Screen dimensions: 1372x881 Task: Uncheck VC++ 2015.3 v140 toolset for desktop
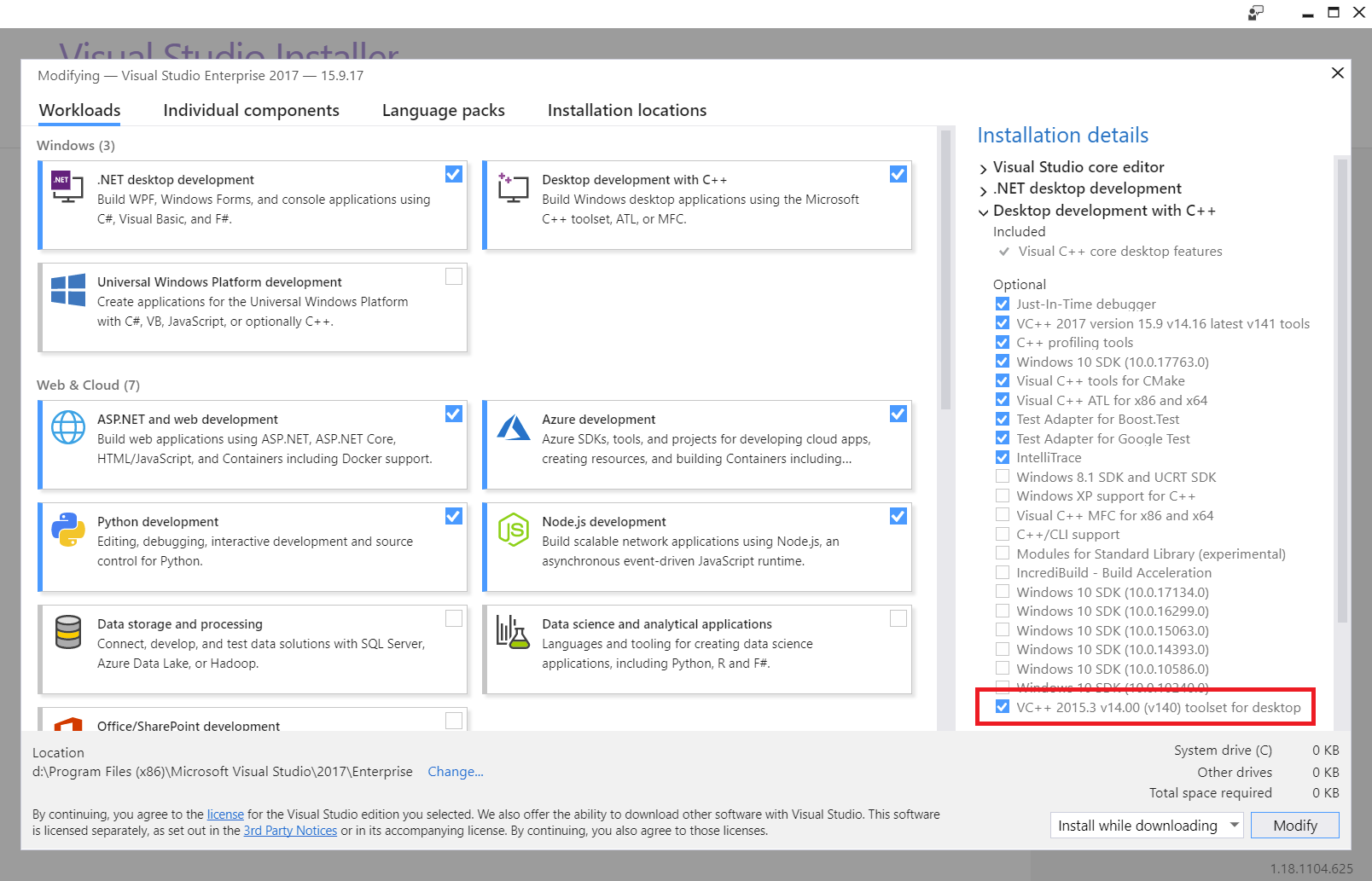coord(1003,707)
